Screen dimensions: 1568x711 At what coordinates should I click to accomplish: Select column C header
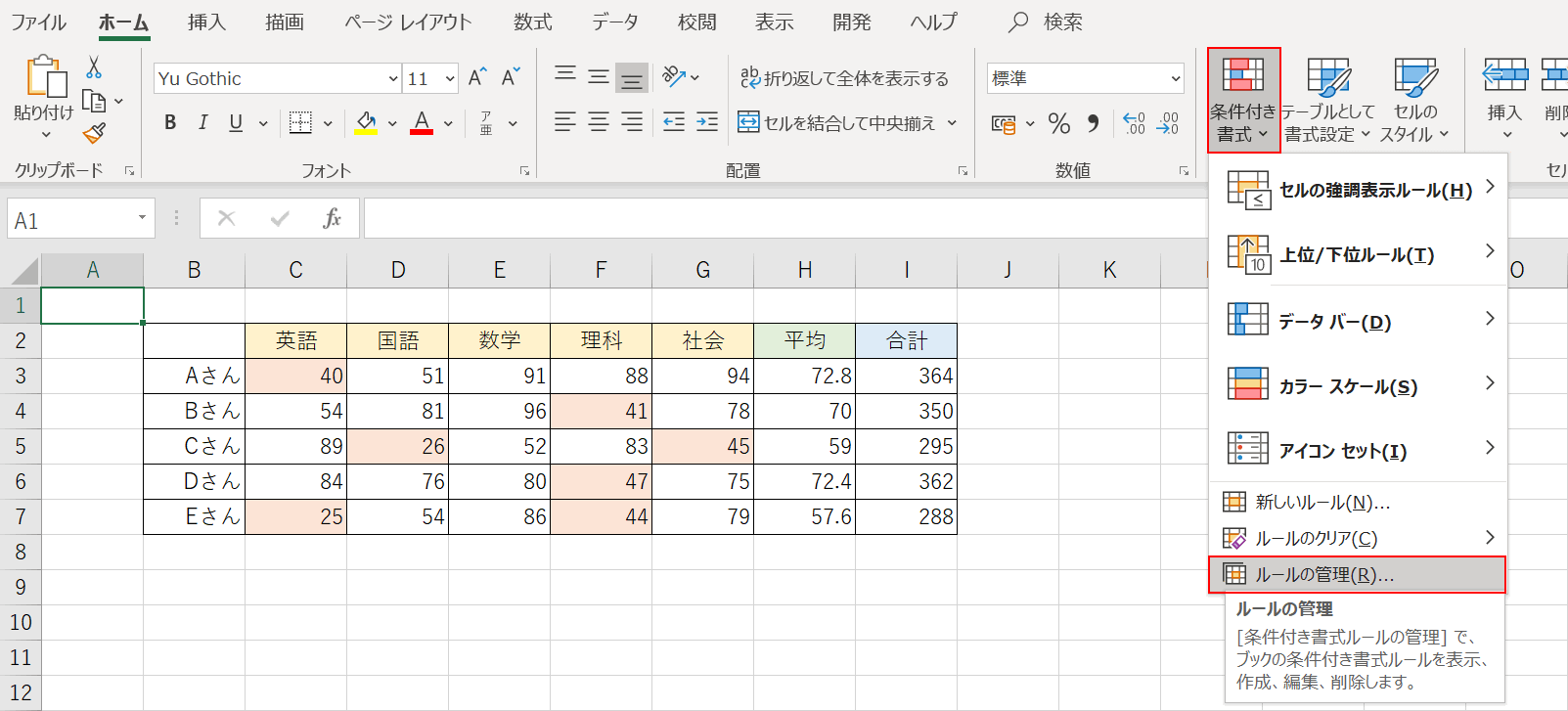pos(296,270)
